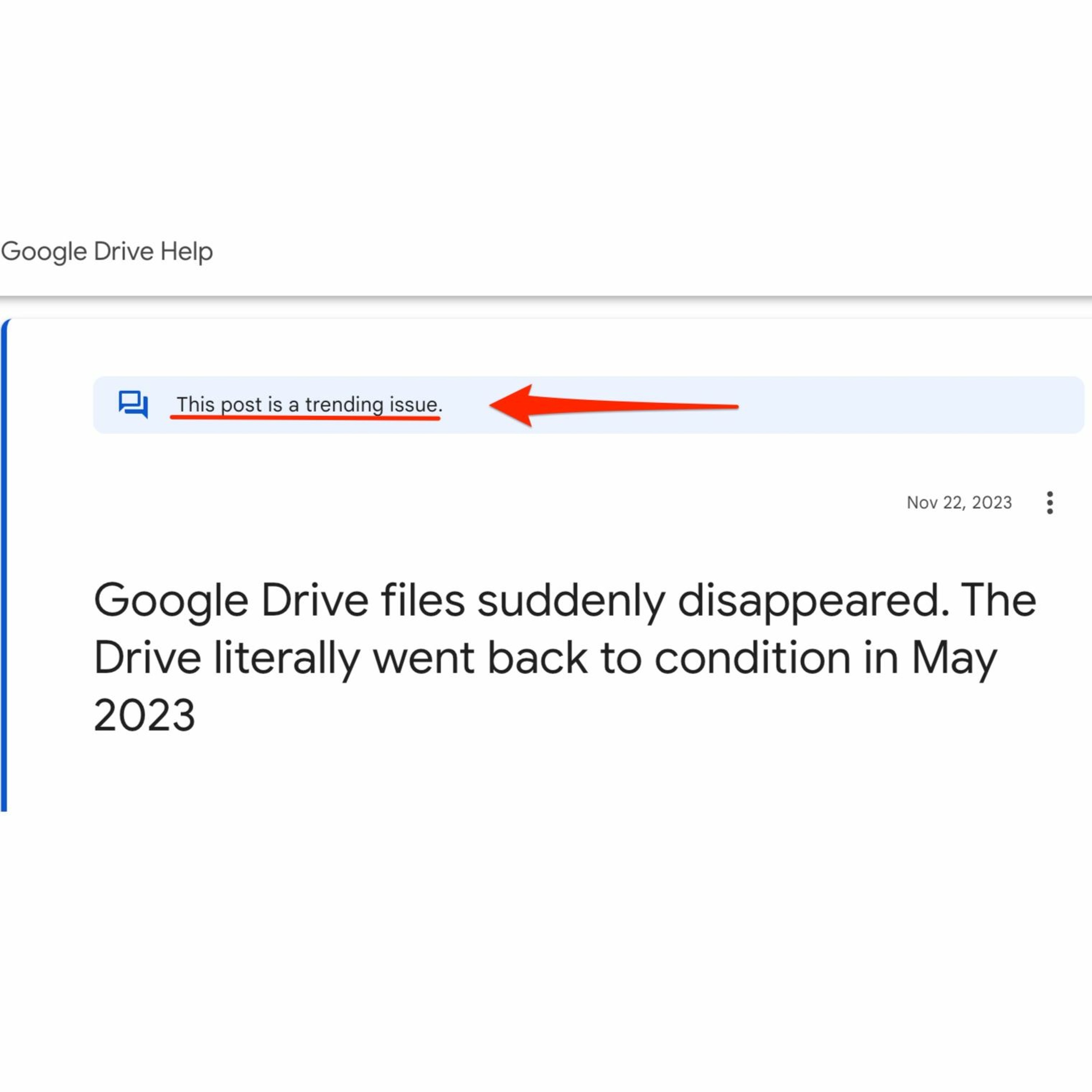Click the red underline beneath the trending text
1092x1092 pixels.
tap(305, 418)
